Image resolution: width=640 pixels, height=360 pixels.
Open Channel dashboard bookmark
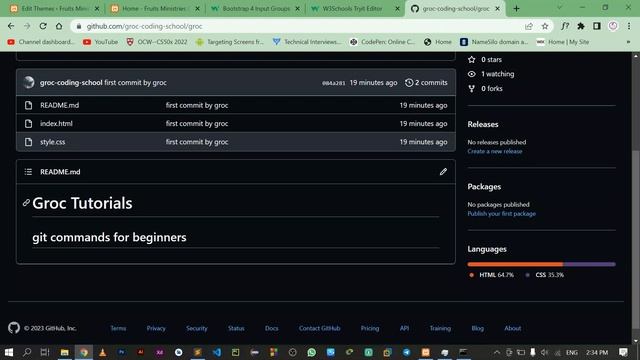pyautogui.click(x=41, y=42)
